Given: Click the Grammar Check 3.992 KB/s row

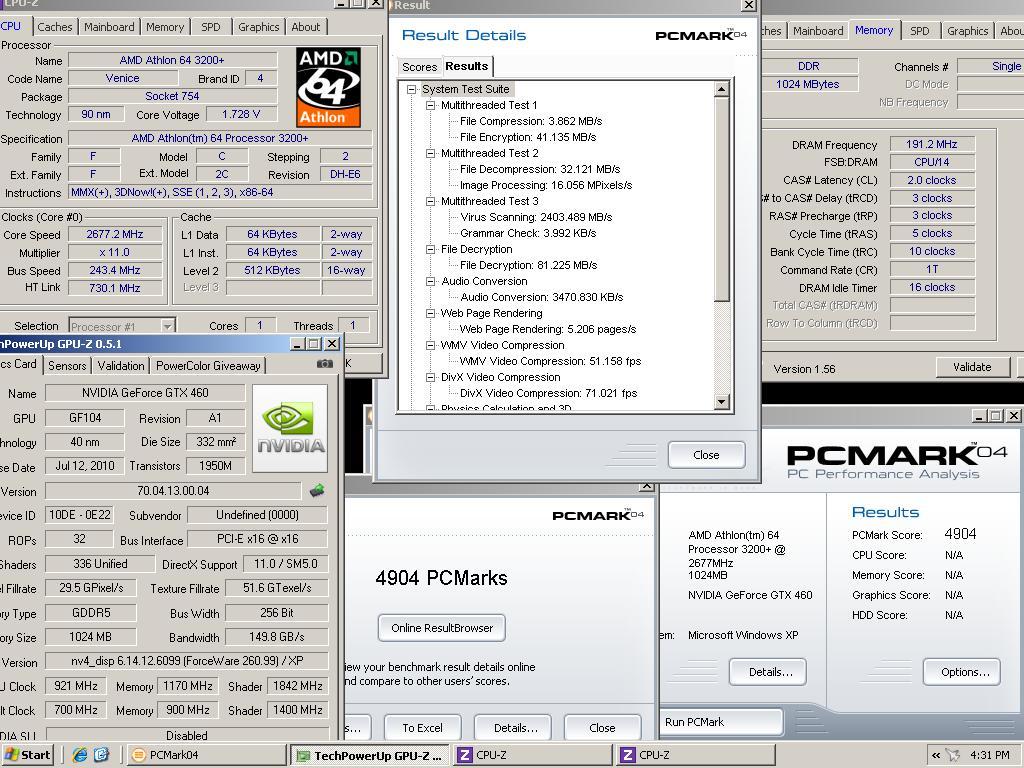Looking at the screenshot, I should [x=528, y=233].
